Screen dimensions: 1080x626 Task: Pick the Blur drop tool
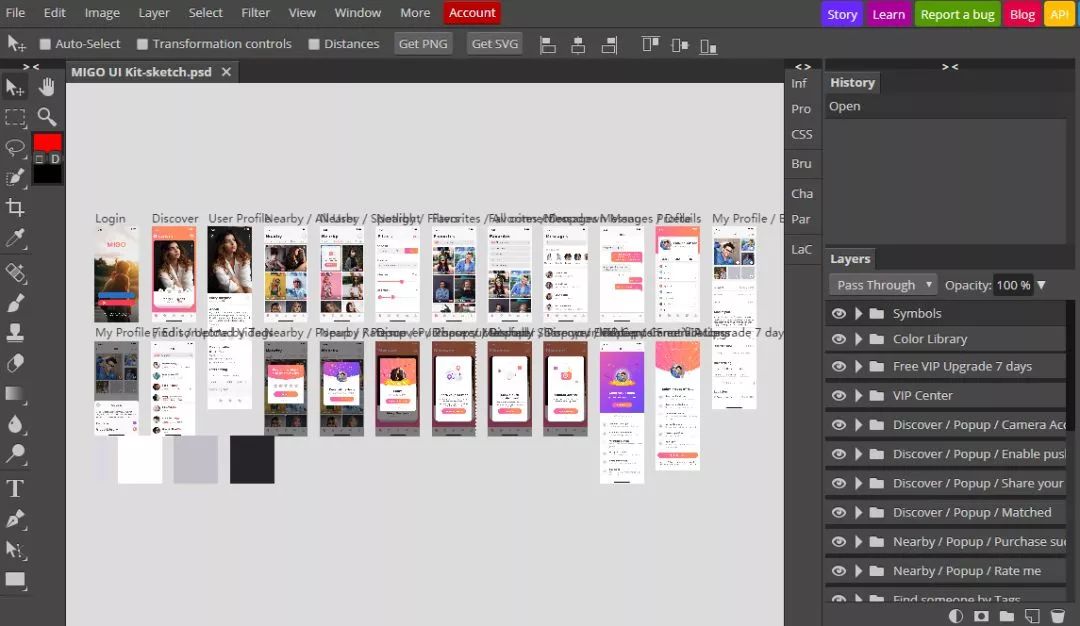click(14, 424)
